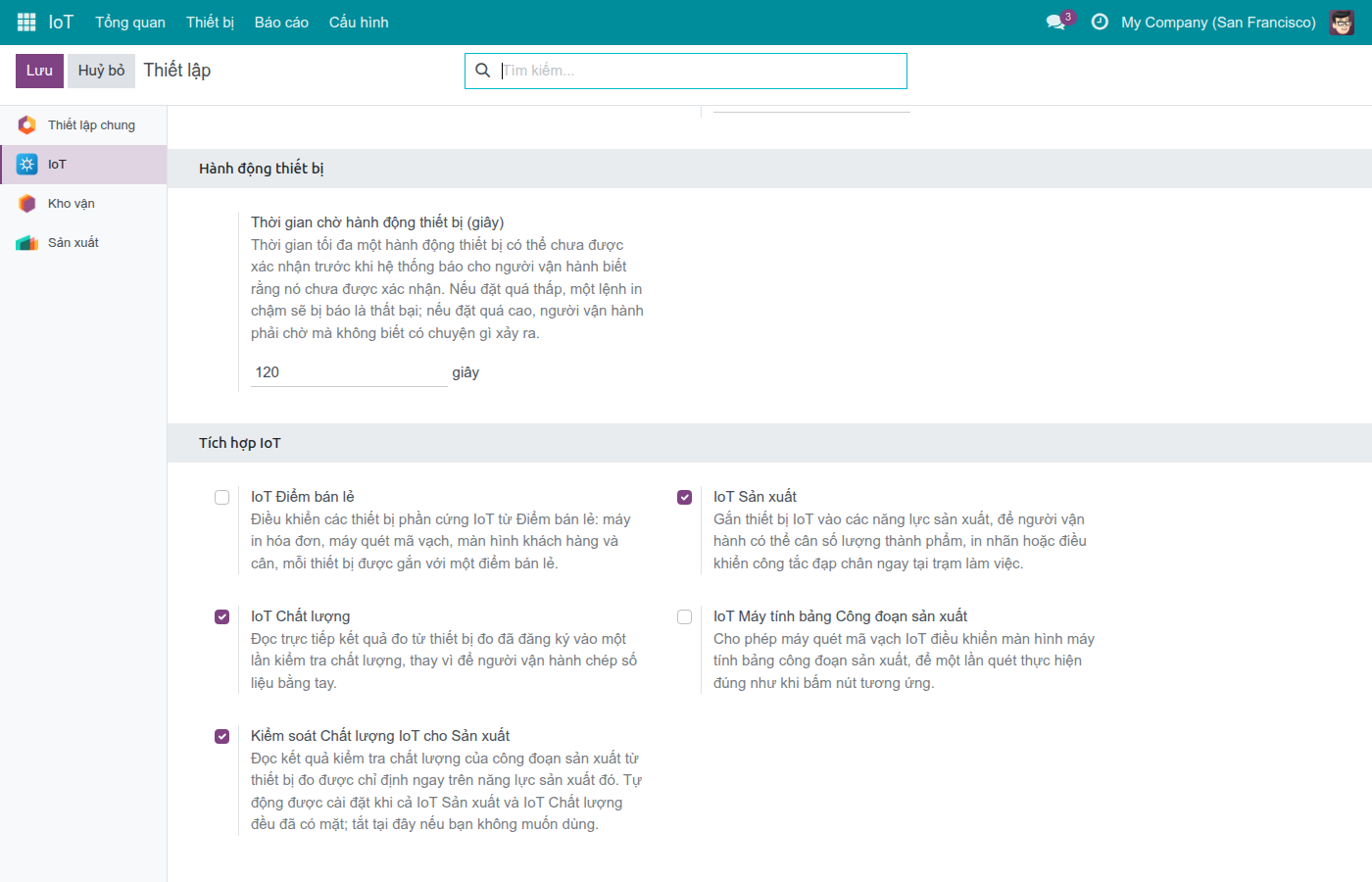This screenshot has width=1372, height=882.
Task: Open the Báo cáo menu
Action: coord(281,22)
